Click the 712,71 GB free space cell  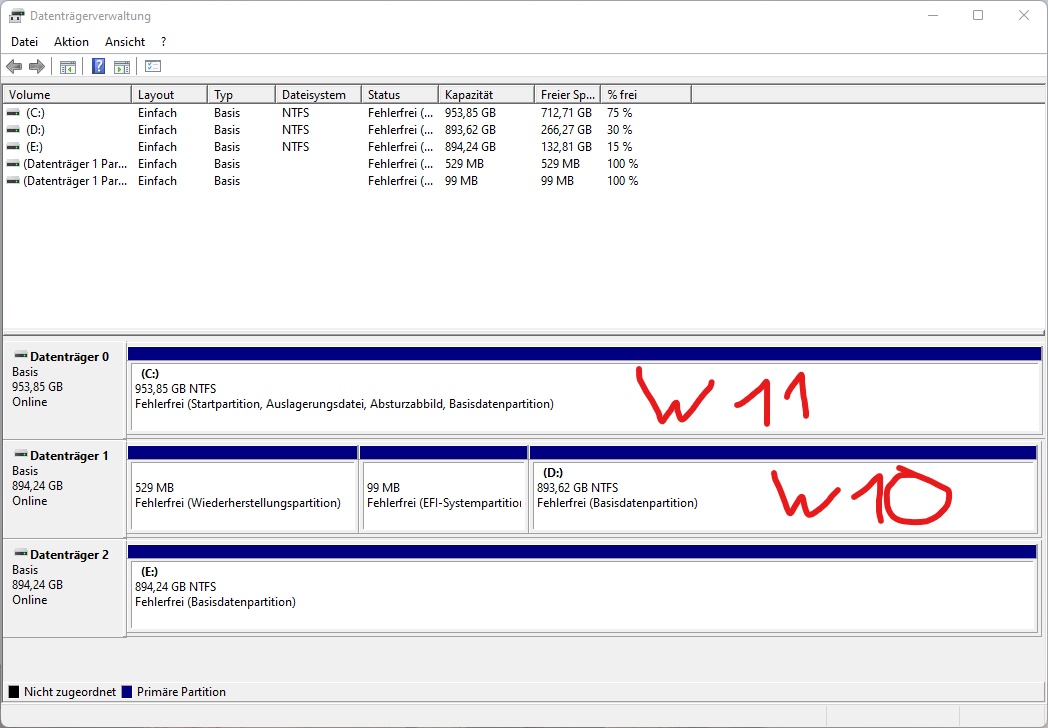point(566,113)
